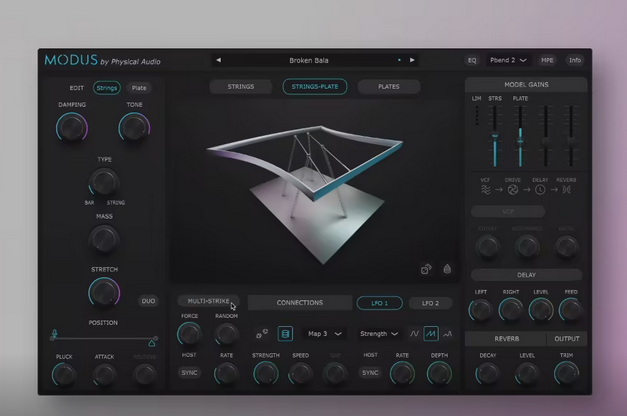Open the Map 3 dropdown
Image resolution: width=627 pixels, height=416 pixels.
point(325,334)
